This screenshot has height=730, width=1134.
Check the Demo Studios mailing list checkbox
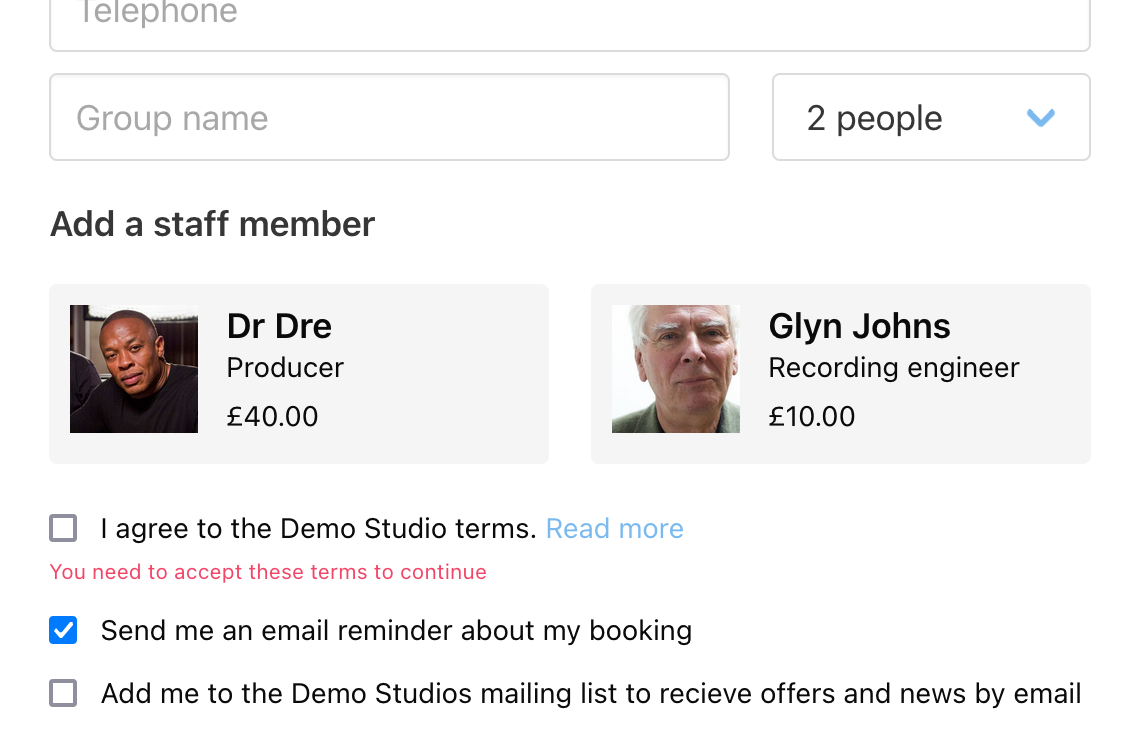pyautogui.click(x=63, y=692)
